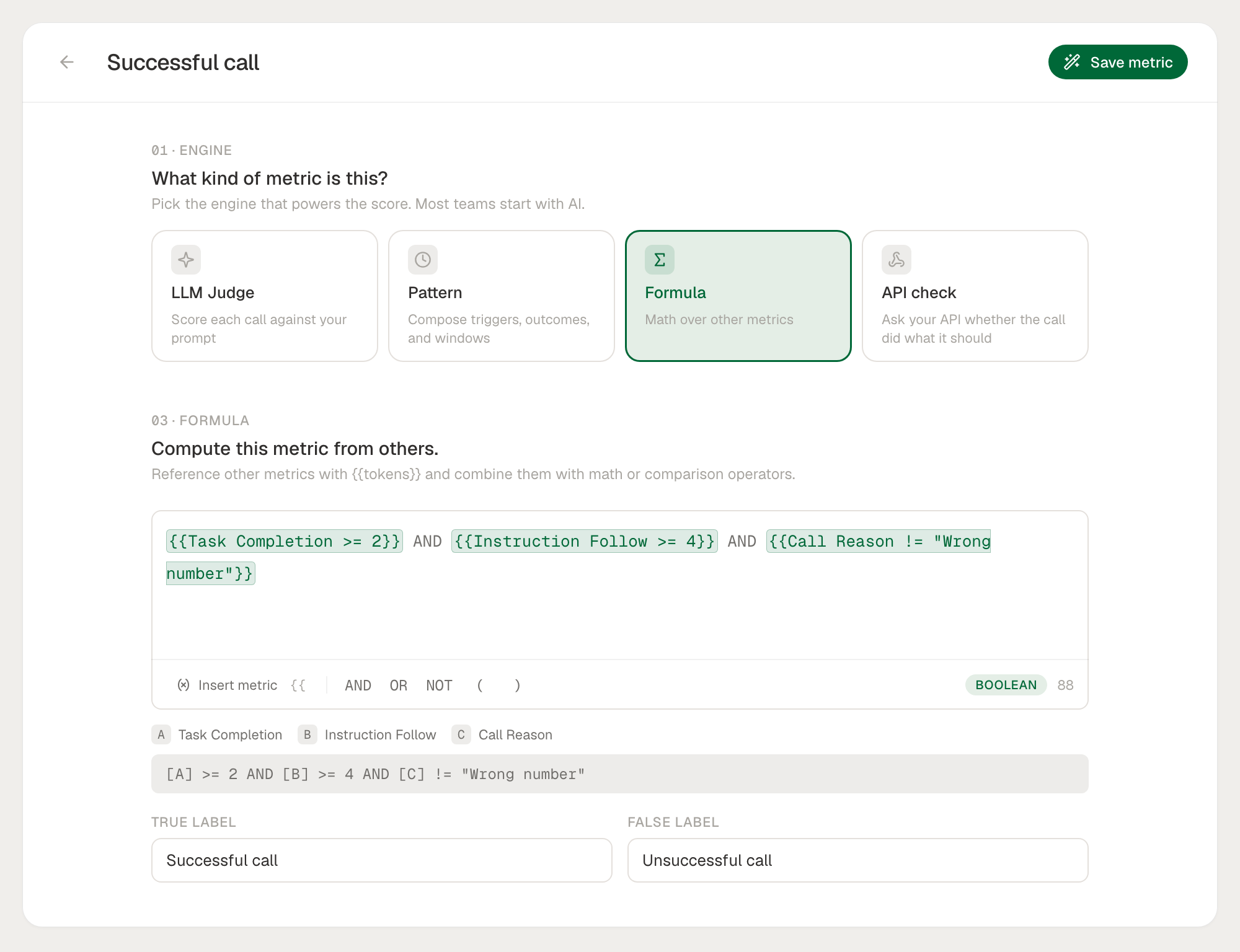Click the Formula sigma icon
The image size is (1240, 952).
tap(660, 260)
